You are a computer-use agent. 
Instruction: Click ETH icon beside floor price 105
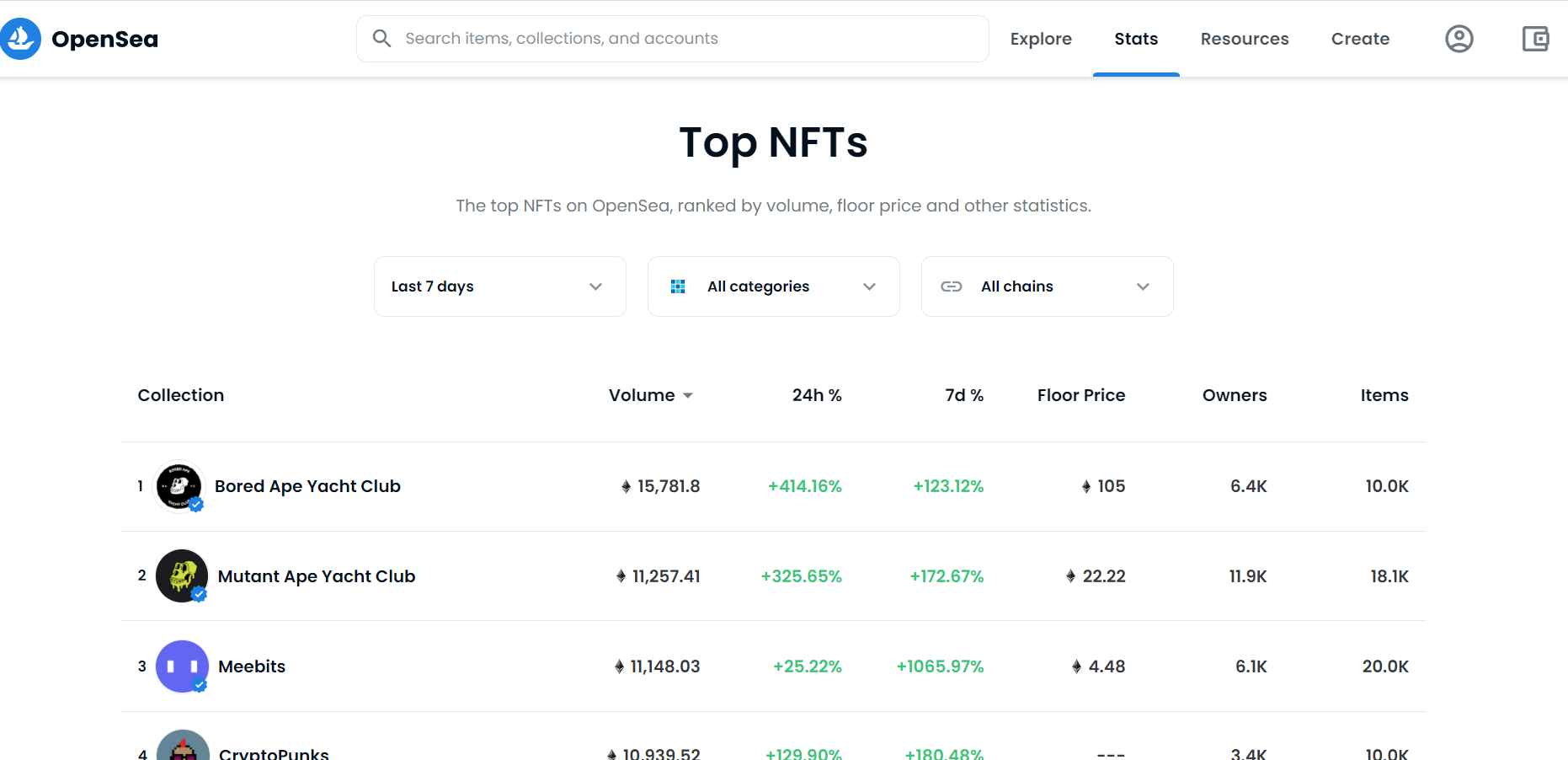click(x=1086, y=486)
